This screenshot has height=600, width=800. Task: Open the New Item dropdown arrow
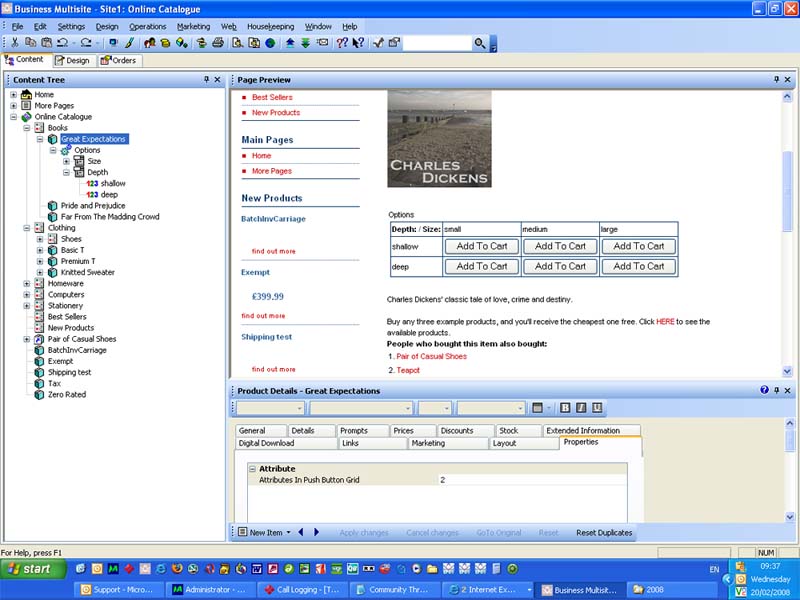pos(288,533)
